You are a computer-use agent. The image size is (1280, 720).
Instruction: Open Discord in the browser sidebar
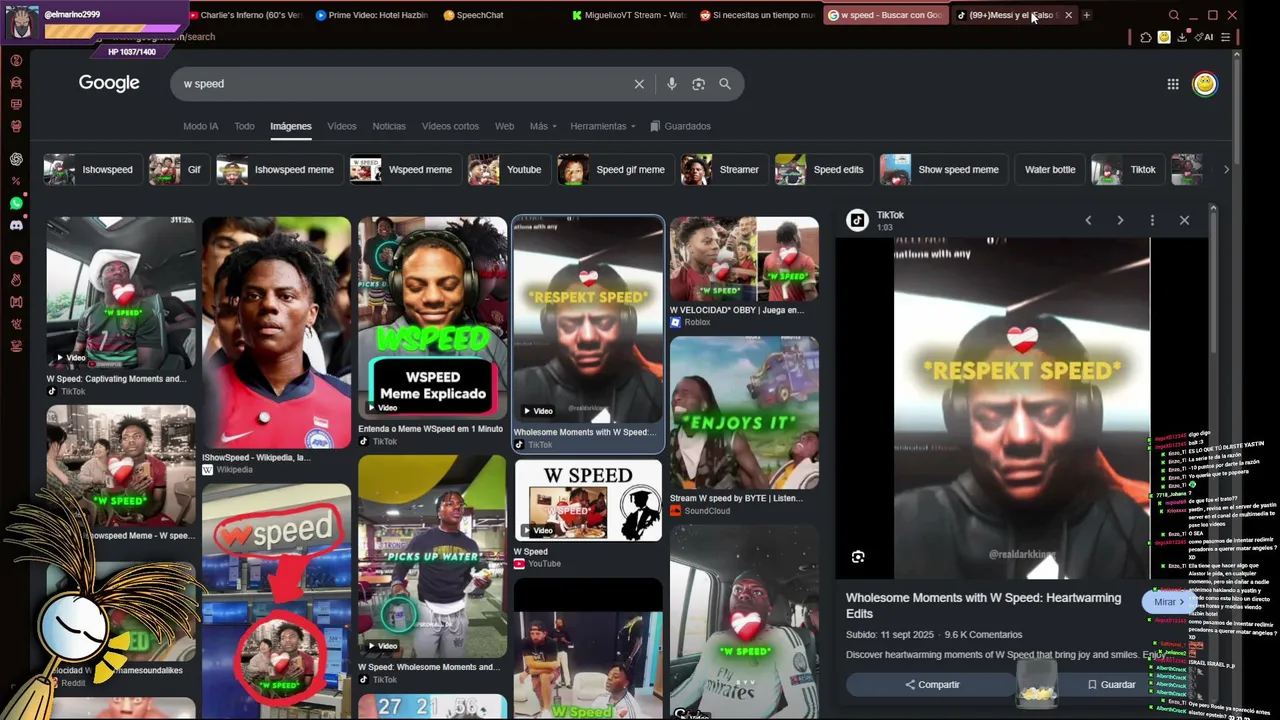[x=16, y=225]
